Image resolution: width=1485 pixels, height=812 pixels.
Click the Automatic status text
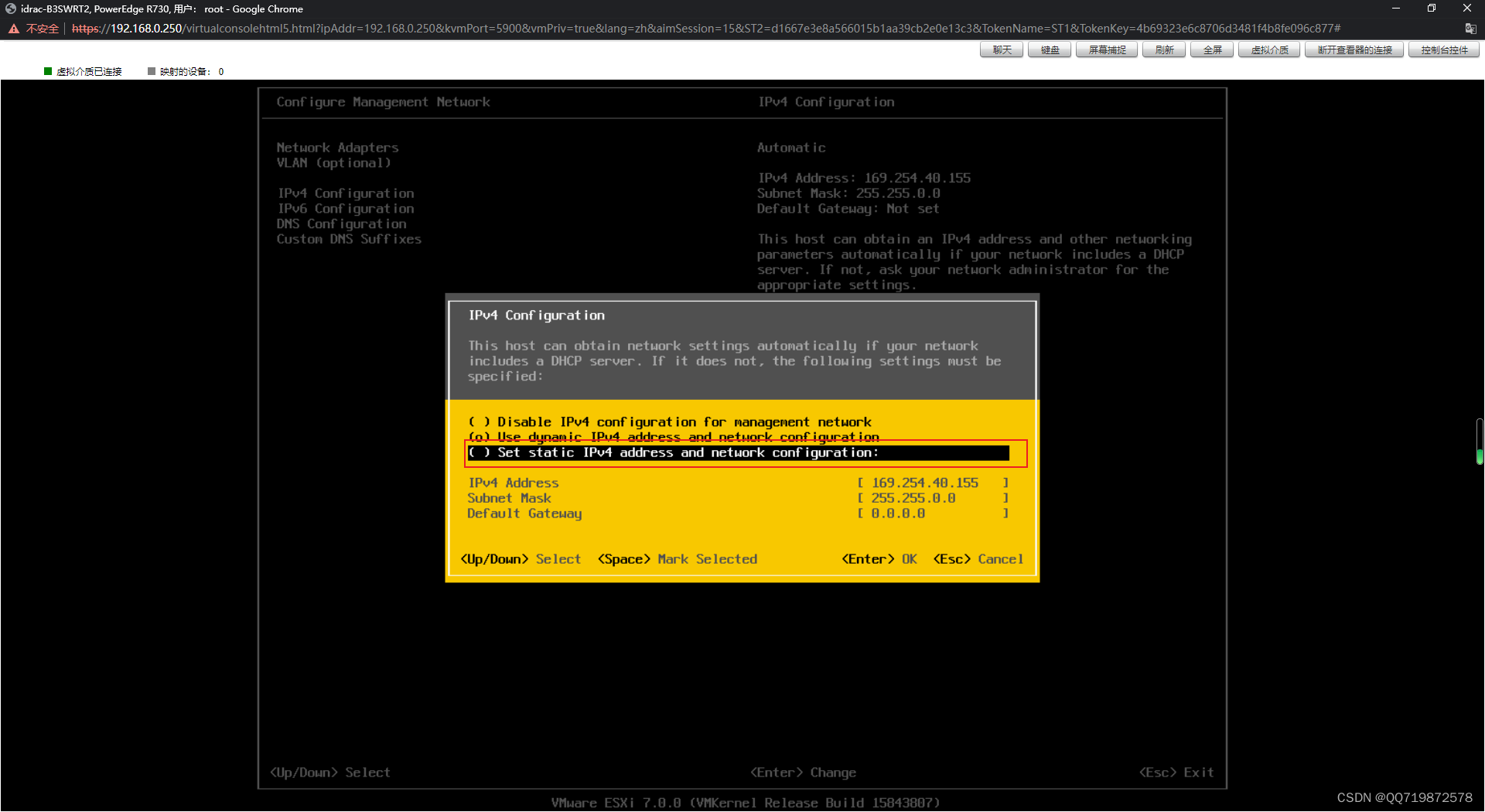[x=791, y=148]
